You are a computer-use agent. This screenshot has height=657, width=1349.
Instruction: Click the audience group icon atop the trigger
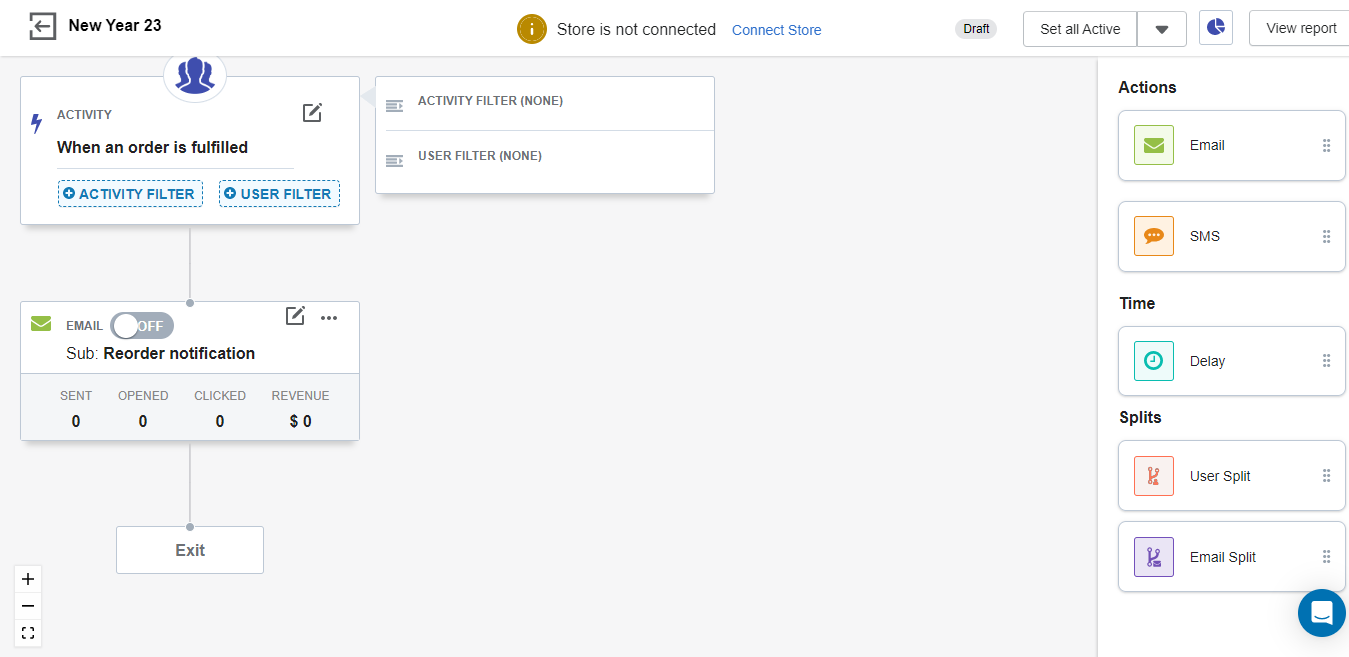click(195, 75)
